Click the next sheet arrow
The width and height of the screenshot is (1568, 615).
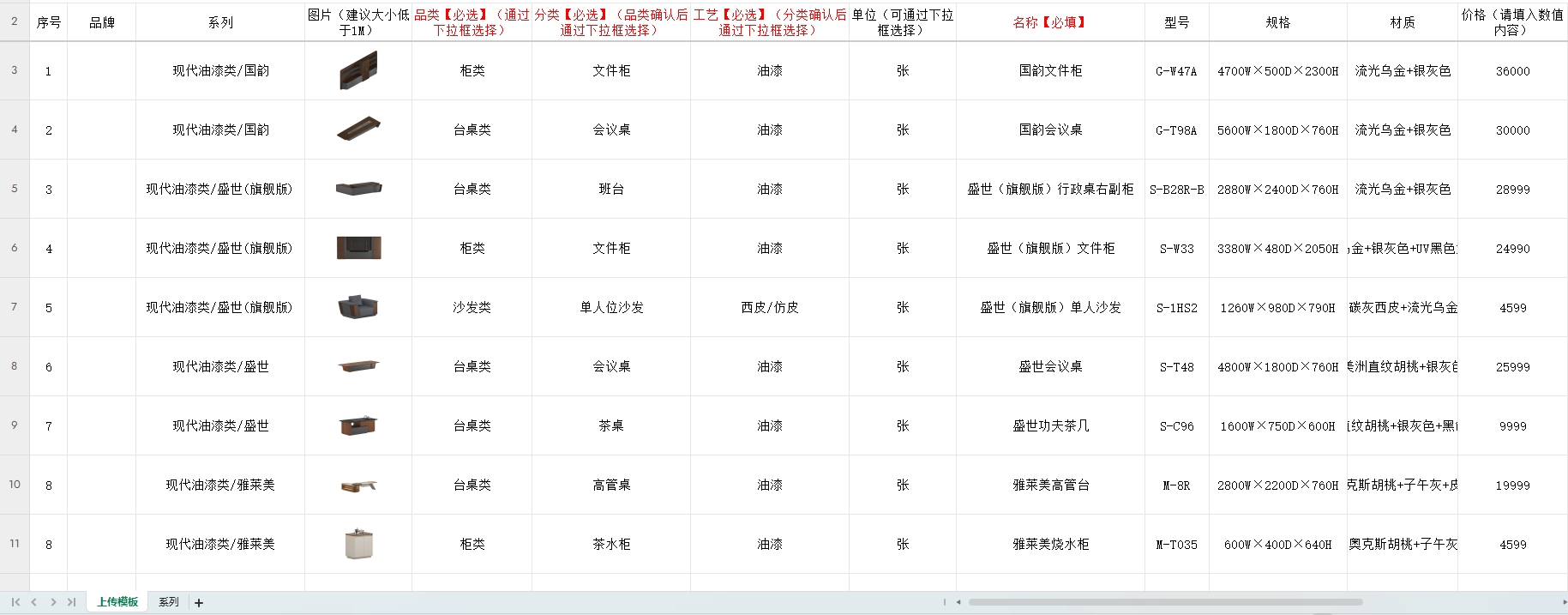[53, 602]
